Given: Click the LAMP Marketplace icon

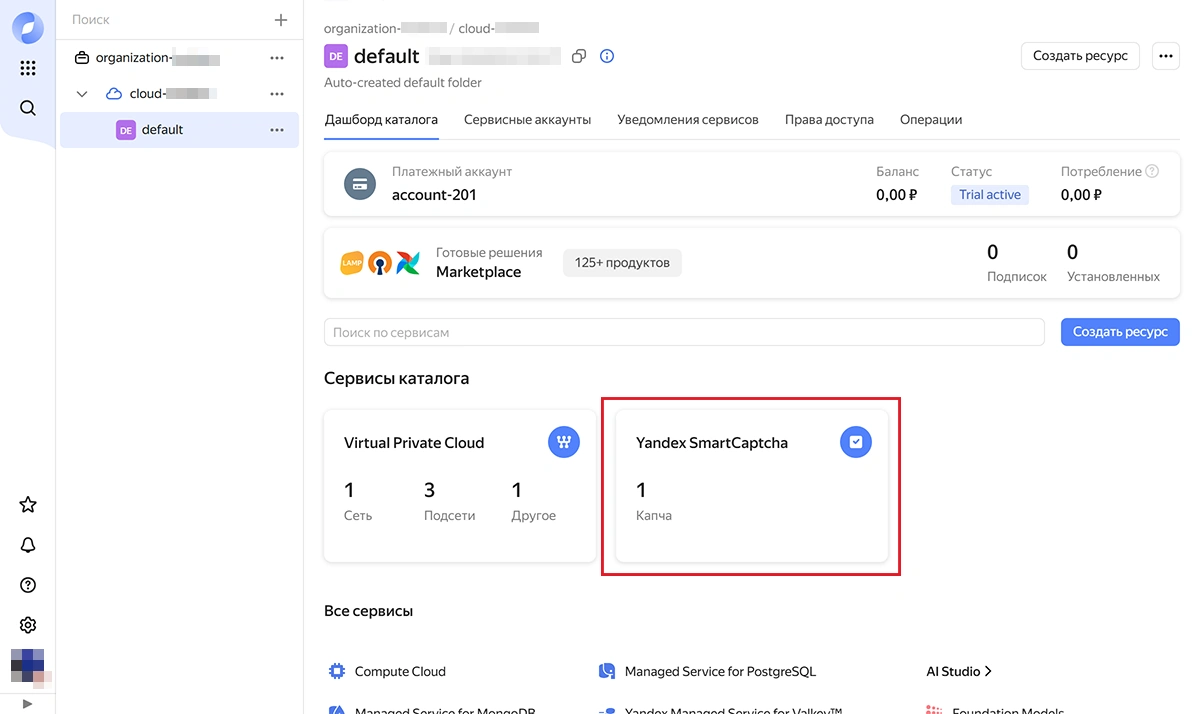Looking at the screenshot, I should pyautogui.click(x=352, y=263).
